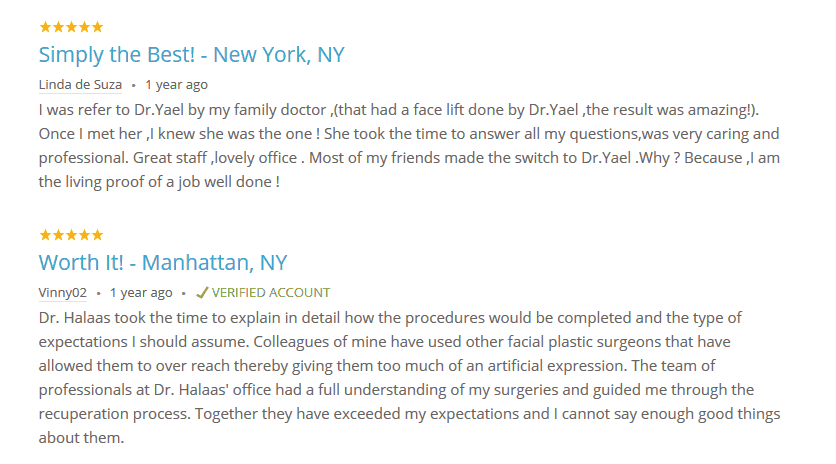The width and height of the screenshot is (836, 464).
Task: Click the third star above Simply the Best review
Action: [71, 27]
